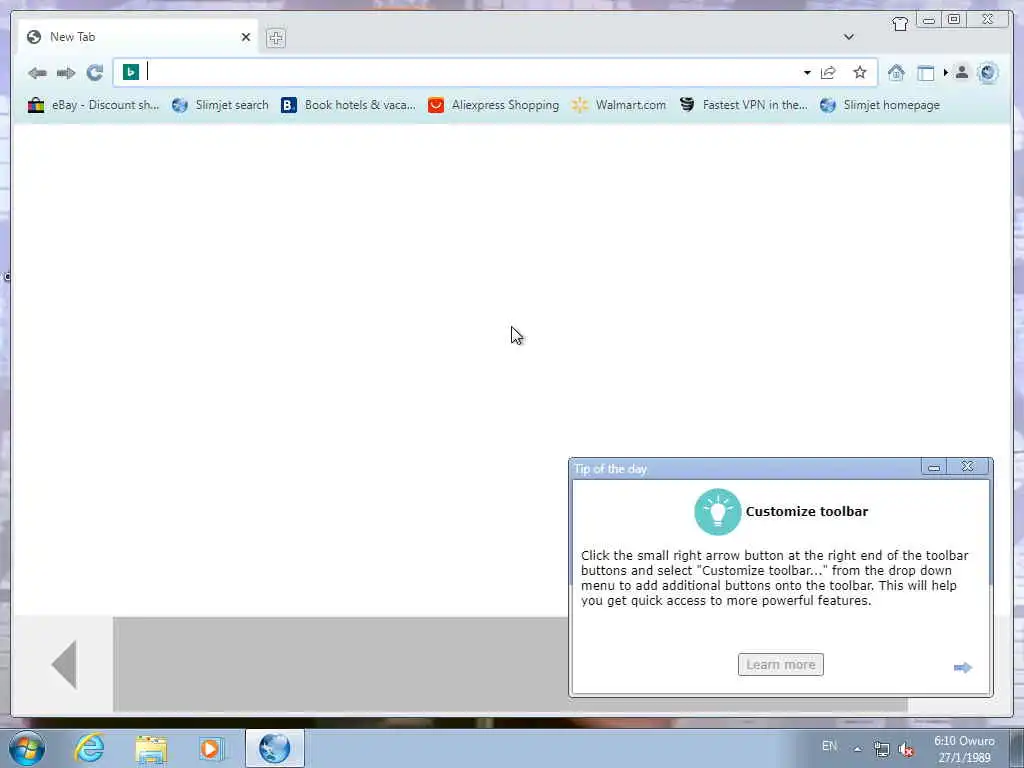Click the EN language indicator
Image resolution: width=1024 pixels, height=768 pixels.
point(829,746)
